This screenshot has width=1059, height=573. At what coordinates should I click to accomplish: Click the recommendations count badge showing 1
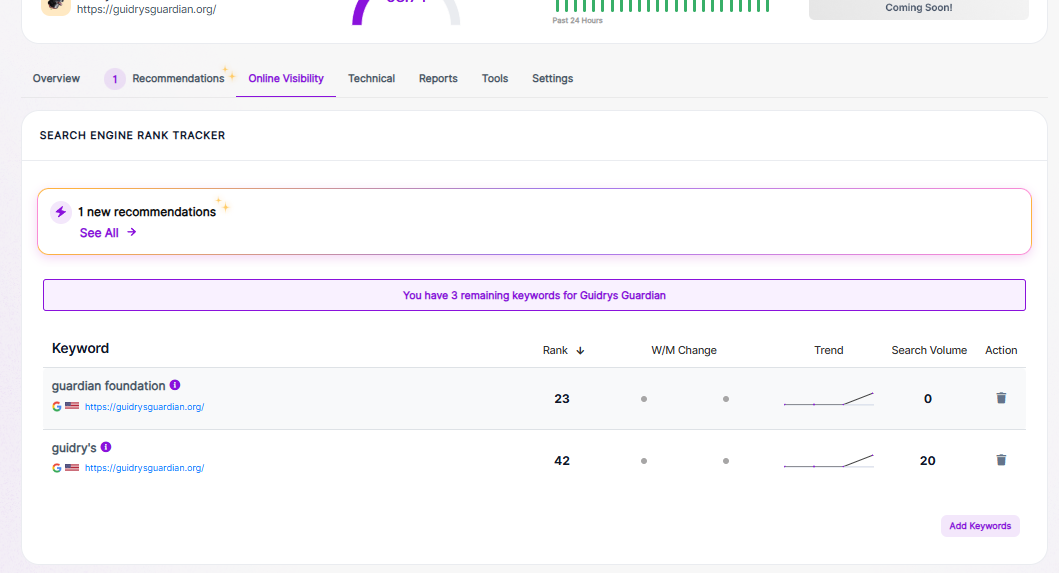pyautogui.click(x=115, y=79)
